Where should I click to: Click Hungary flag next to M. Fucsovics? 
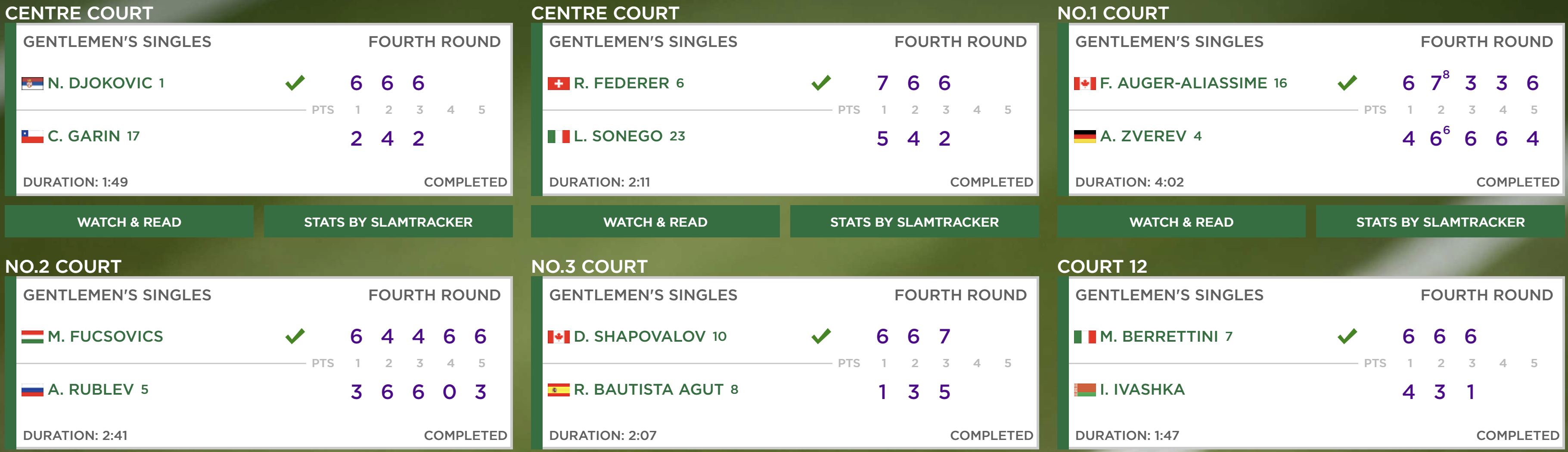(x=32, y=337)
